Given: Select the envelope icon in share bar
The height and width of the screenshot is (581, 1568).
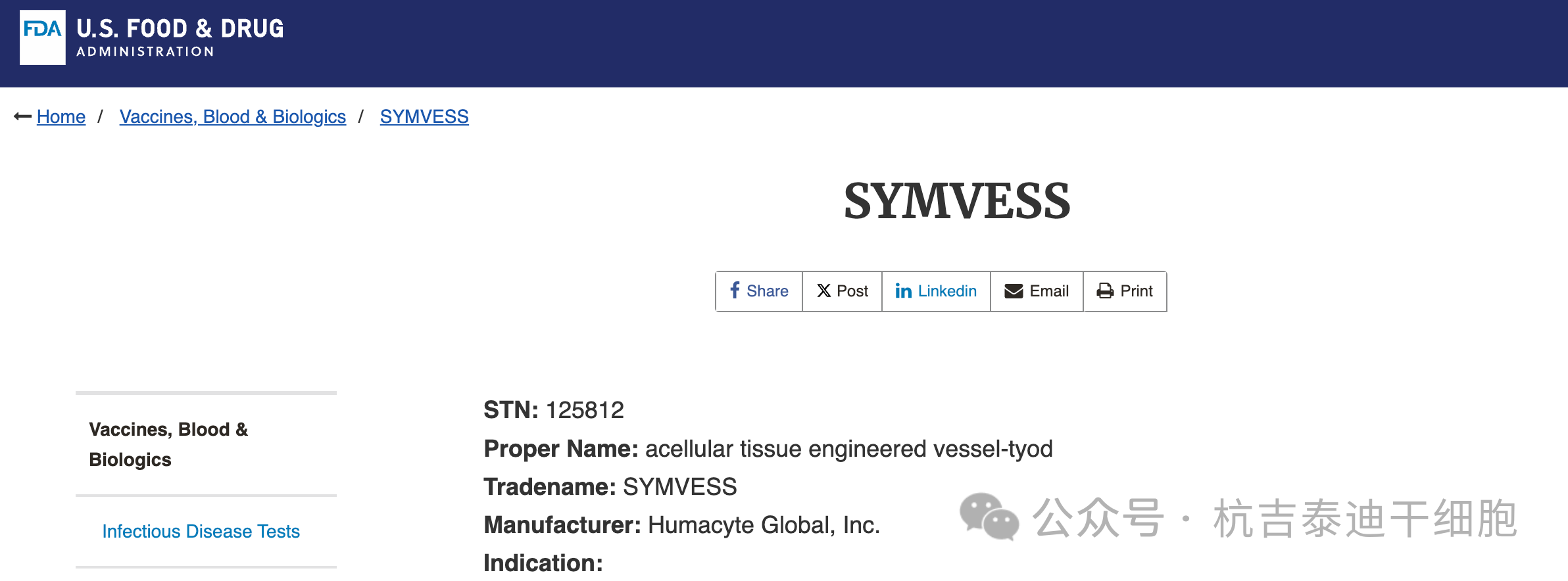Looking at the screenshot, I should (1014, 290).
